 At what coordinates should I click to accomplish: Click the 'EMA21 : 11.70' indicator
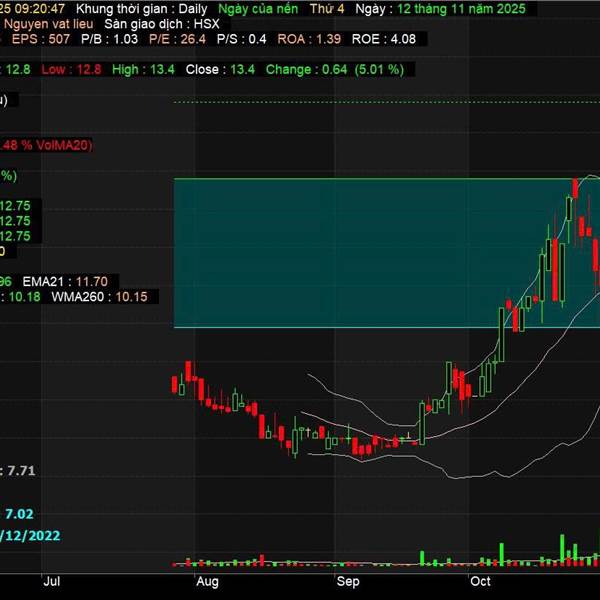click(x=65, y=282)
